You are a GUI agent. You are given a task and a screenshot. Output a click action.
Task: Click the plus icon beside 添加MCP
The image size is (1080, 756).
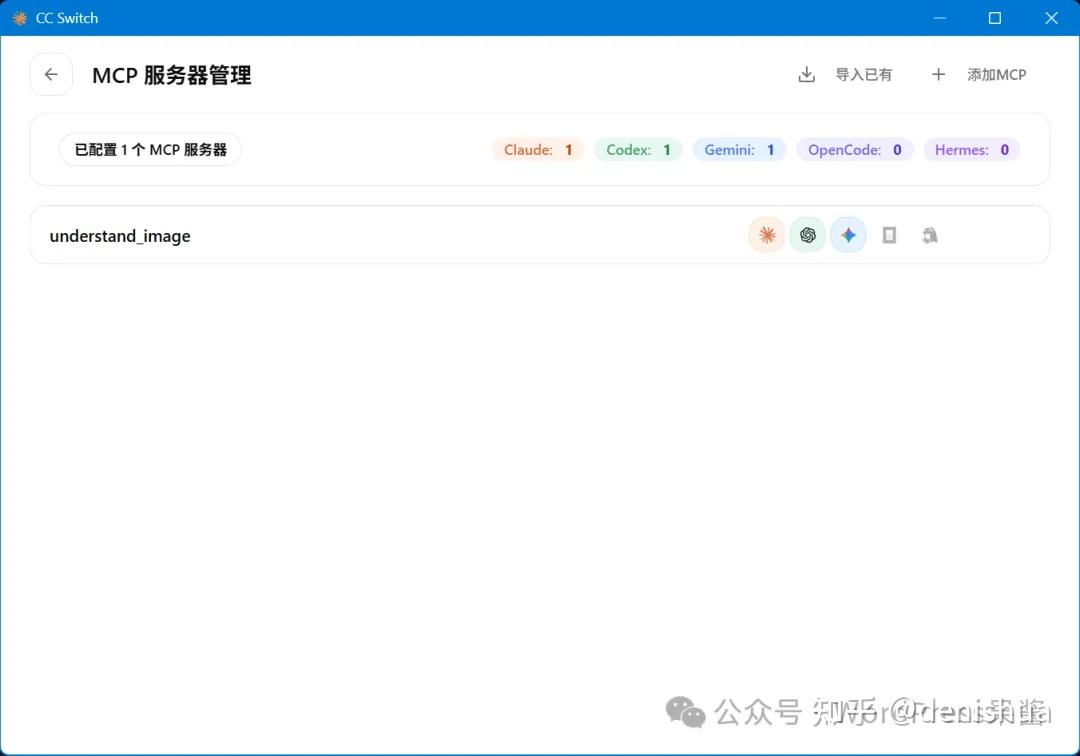pos(938,74)
